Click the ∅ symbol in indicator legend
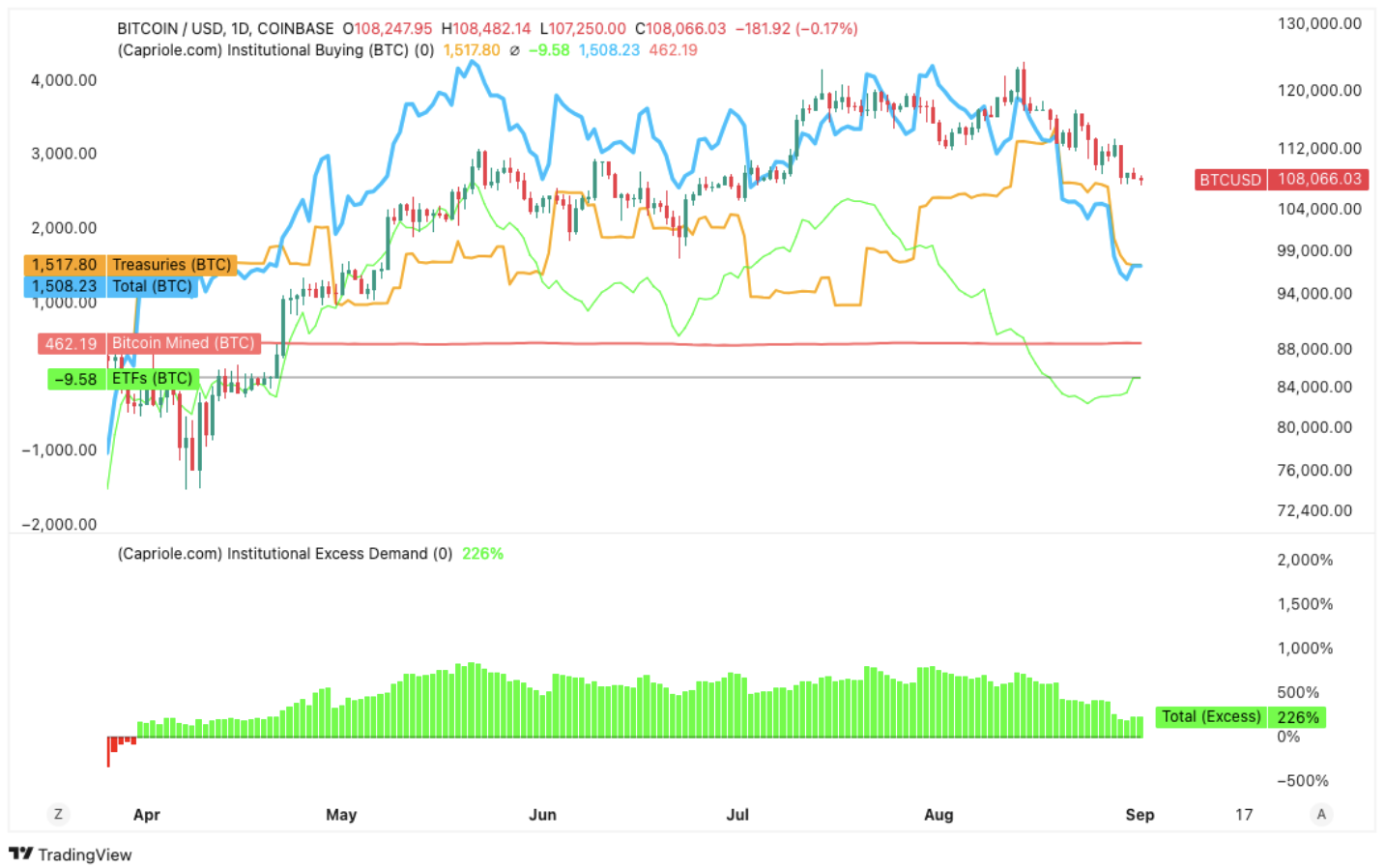 point(514,50)
